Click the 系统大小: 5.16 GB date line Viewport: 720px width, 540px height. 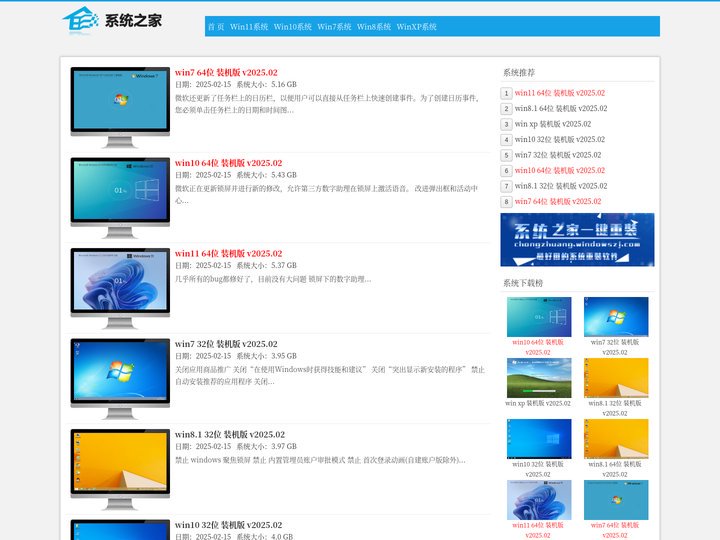point(236,84)
